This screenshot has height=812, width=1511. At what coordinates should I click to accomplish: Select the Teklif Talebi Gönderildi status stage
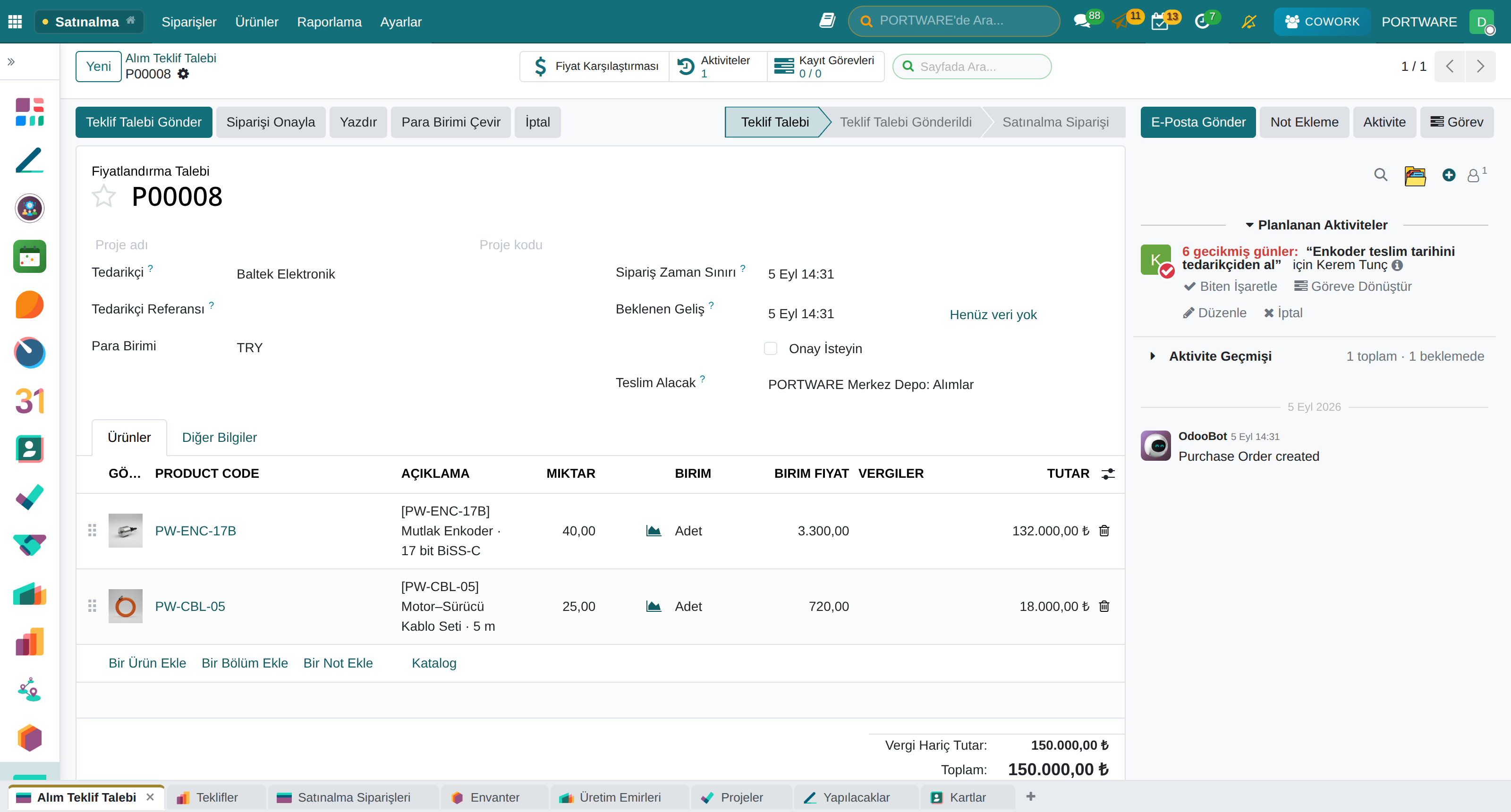[906, 122]
